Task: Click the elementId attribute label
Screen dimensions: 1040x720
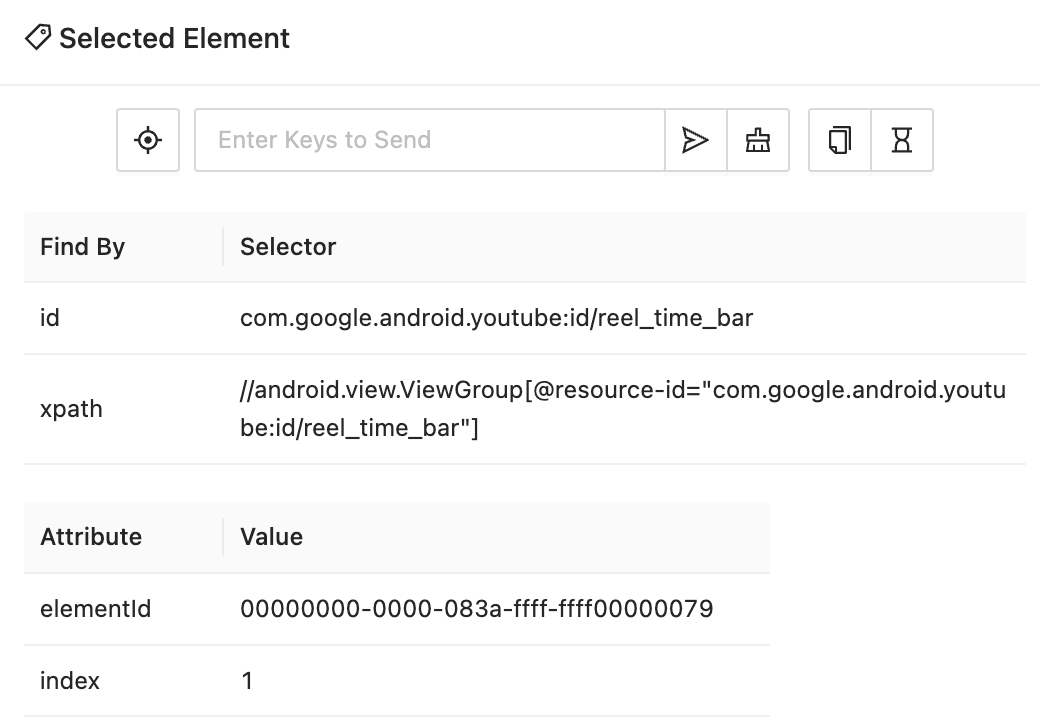Action: coord(96,609)
